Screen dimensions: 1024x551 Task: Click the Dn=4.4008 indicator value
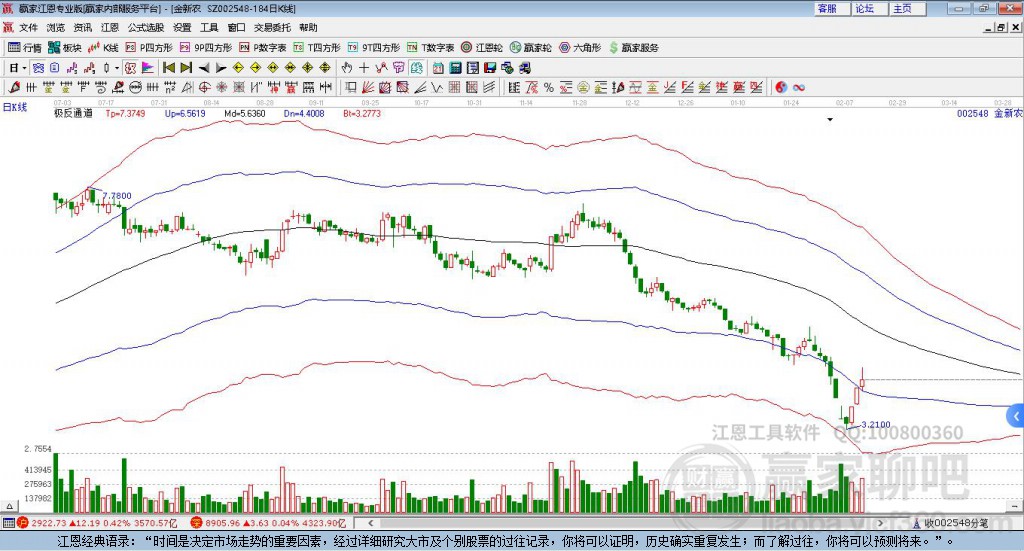(x=304, y=114)
